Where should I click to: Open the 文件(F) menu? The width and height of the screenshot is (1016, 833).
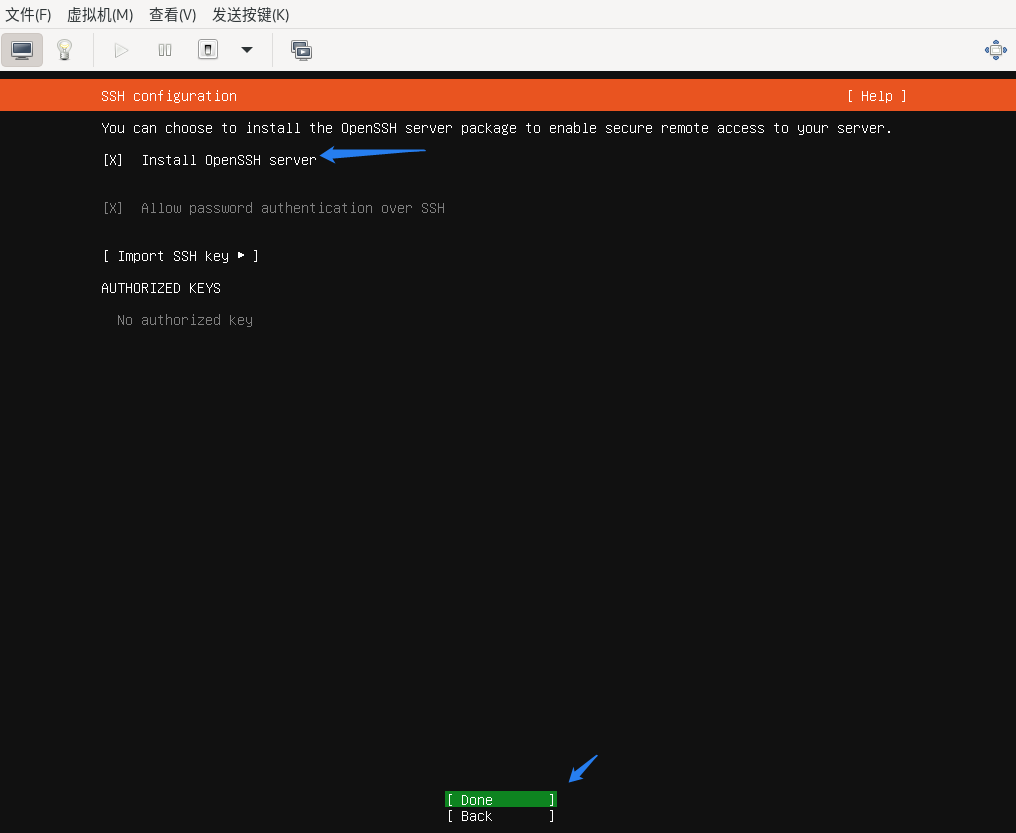point(28,15)
